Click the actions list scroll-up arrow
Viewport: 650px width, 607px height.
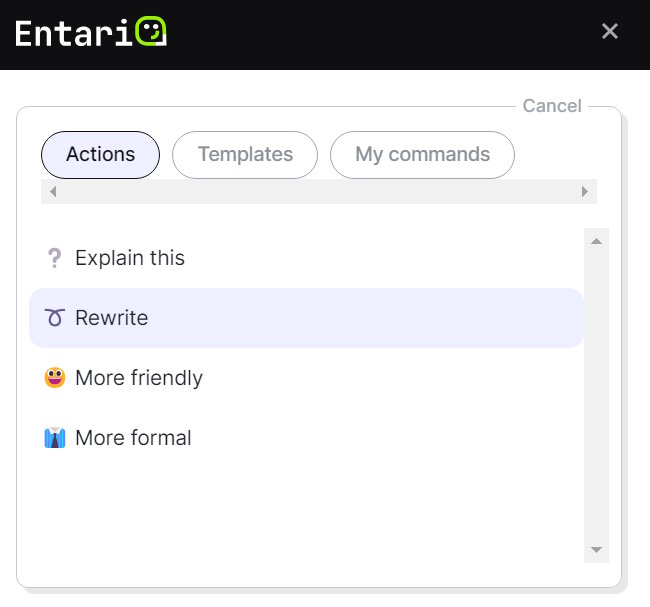(596, 241)
